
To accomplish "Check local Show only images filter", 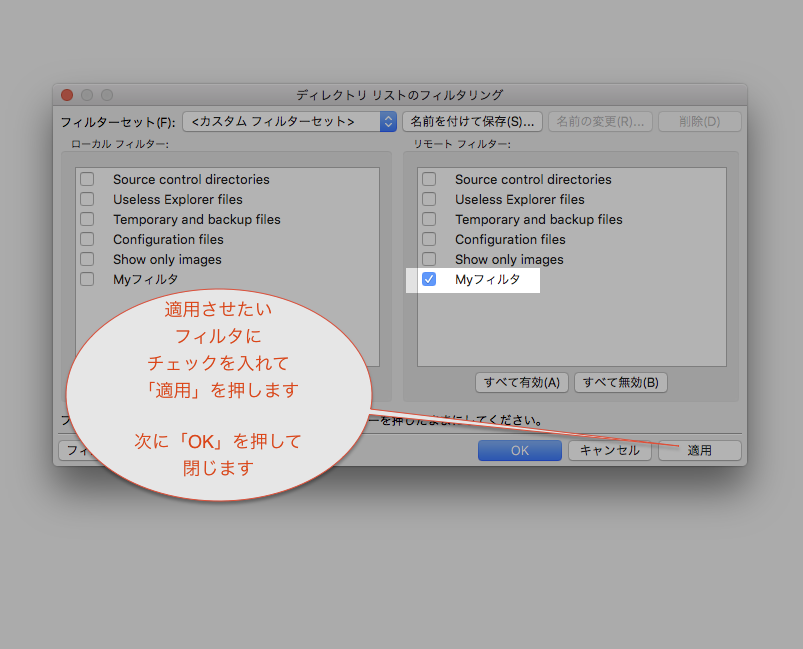I will click(x=88, y=259).
